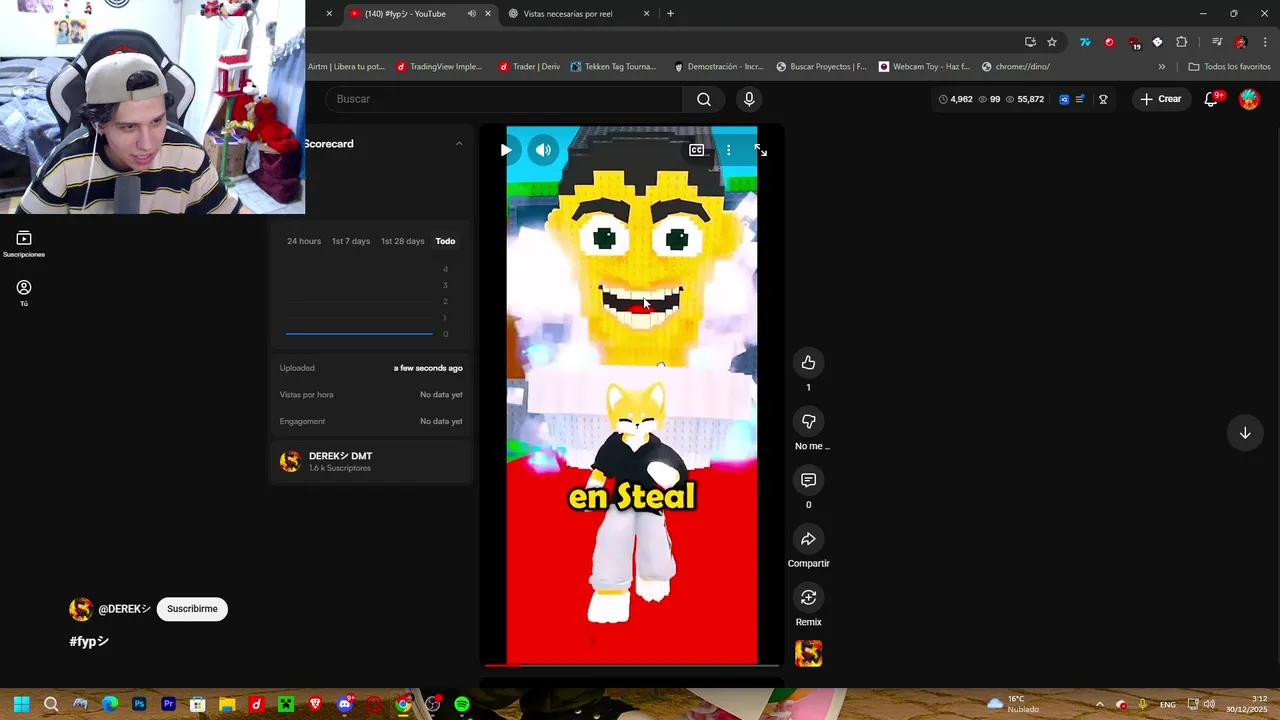Open the YouTube account avatar menu
The height and width of the screenshot is (720, 1280).
(1249, 99)
